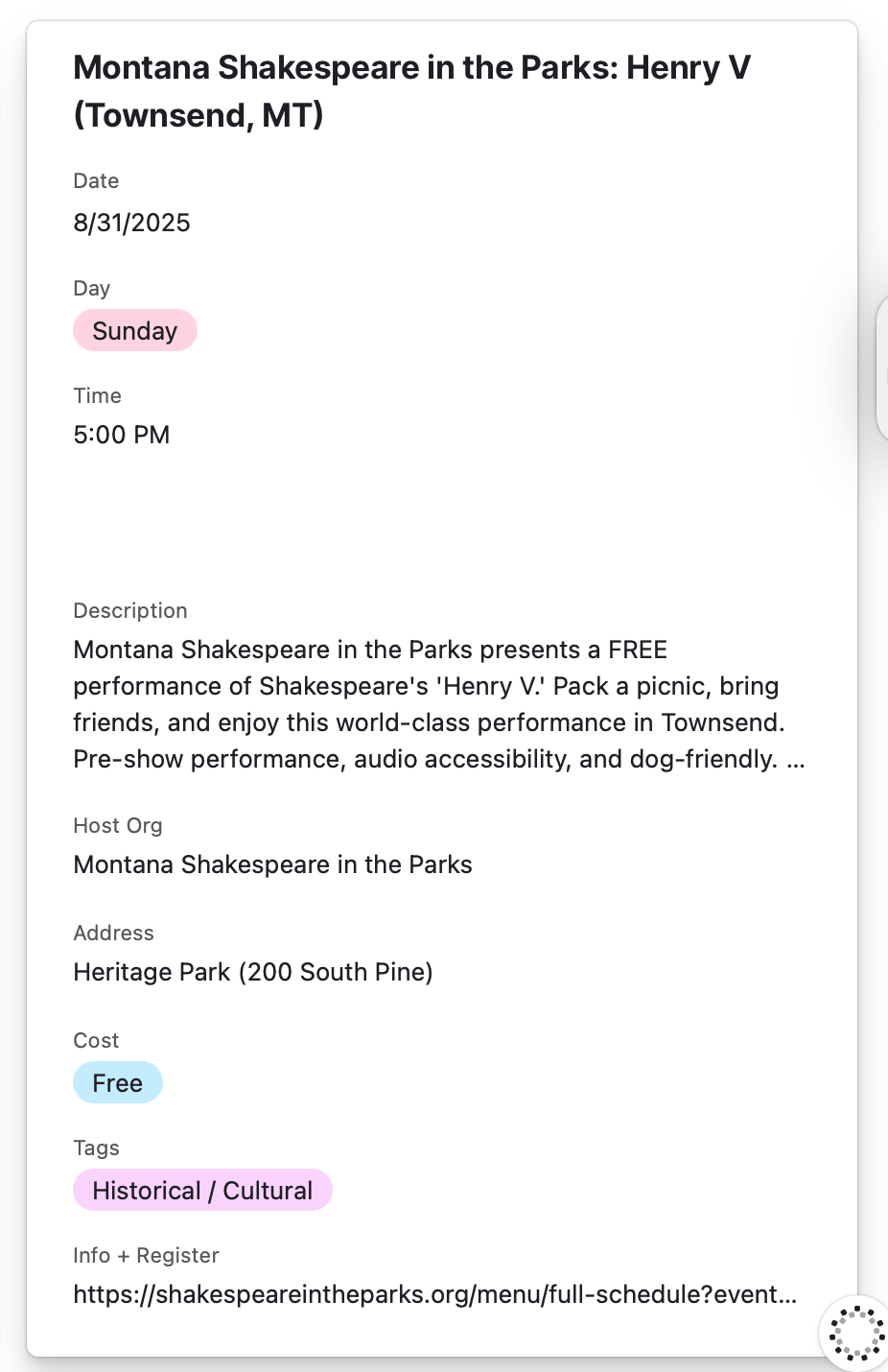This screenshot has width=888, height=1372.
Task: Open the shakespeareintheparks.org schedule link
Action: pos(434,1294)
